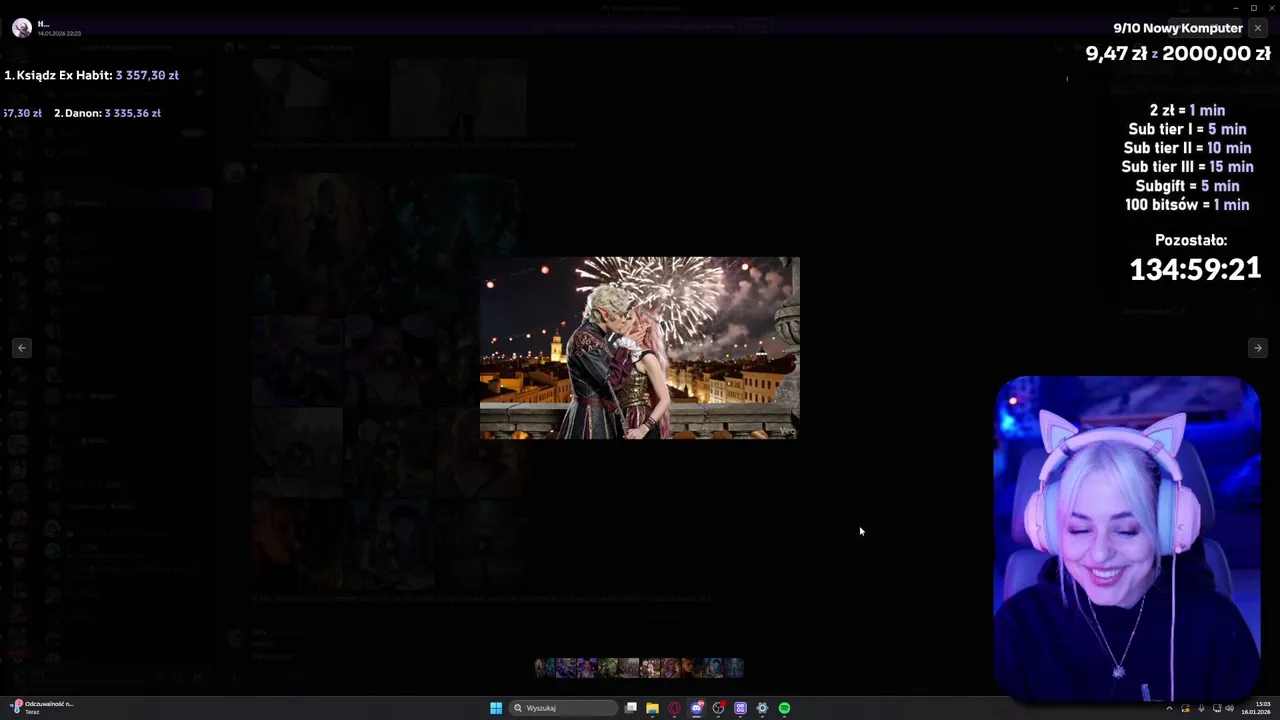Expand the hidden system tray icons chevron
Image resolution: width=1280 pixels, height=720 pixels.
[1169, 708]
